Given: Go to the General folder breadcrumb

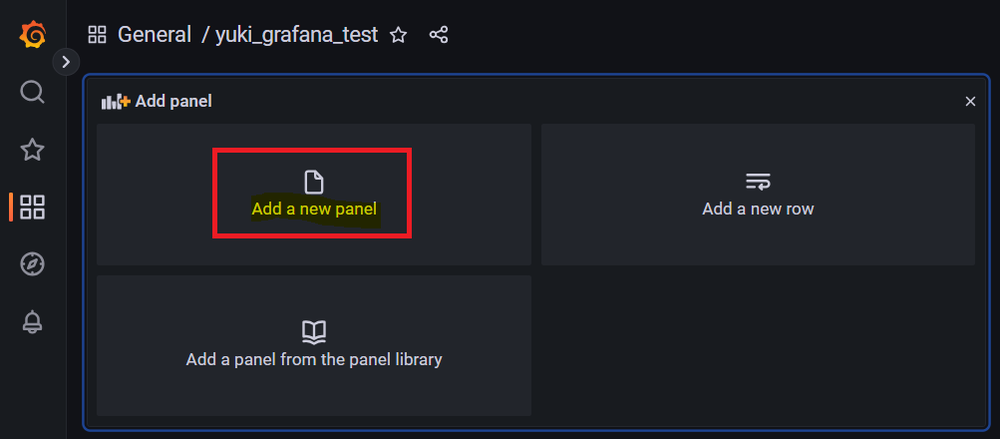Looking at the screenshot, I should (154, 35).
